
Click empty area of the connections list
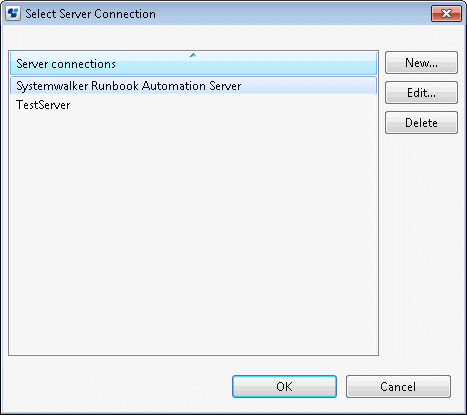click(193, 233)
